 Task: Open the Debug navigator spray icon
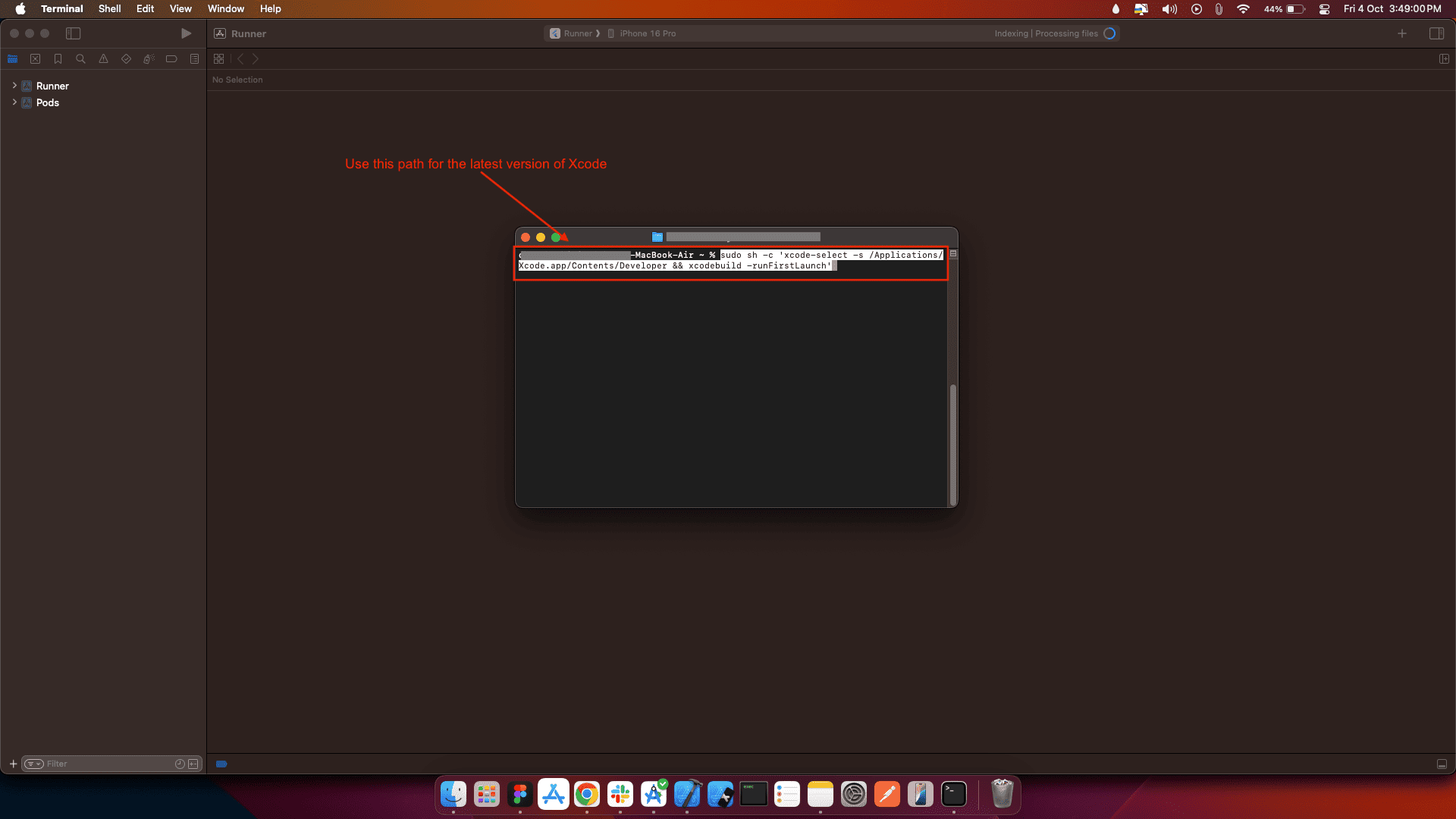tap(149, 59)
